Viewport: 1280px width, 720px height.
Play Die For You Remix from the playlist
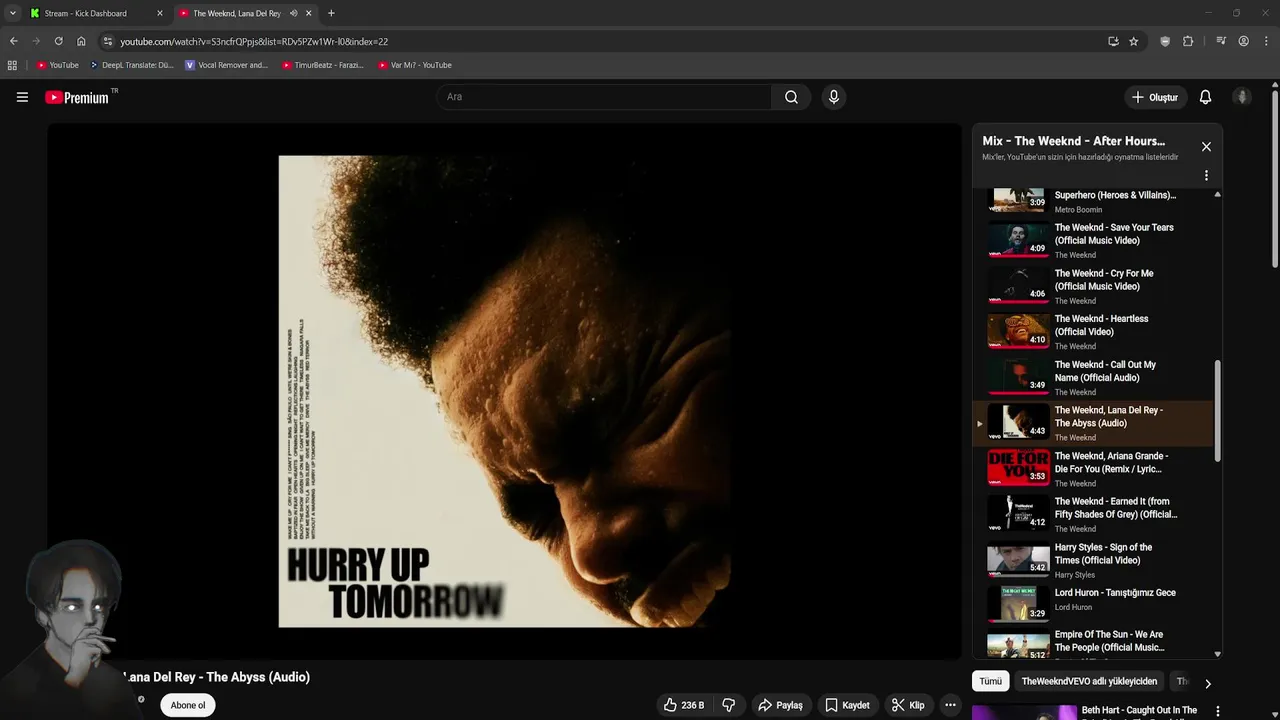(x=1092, y=469)
